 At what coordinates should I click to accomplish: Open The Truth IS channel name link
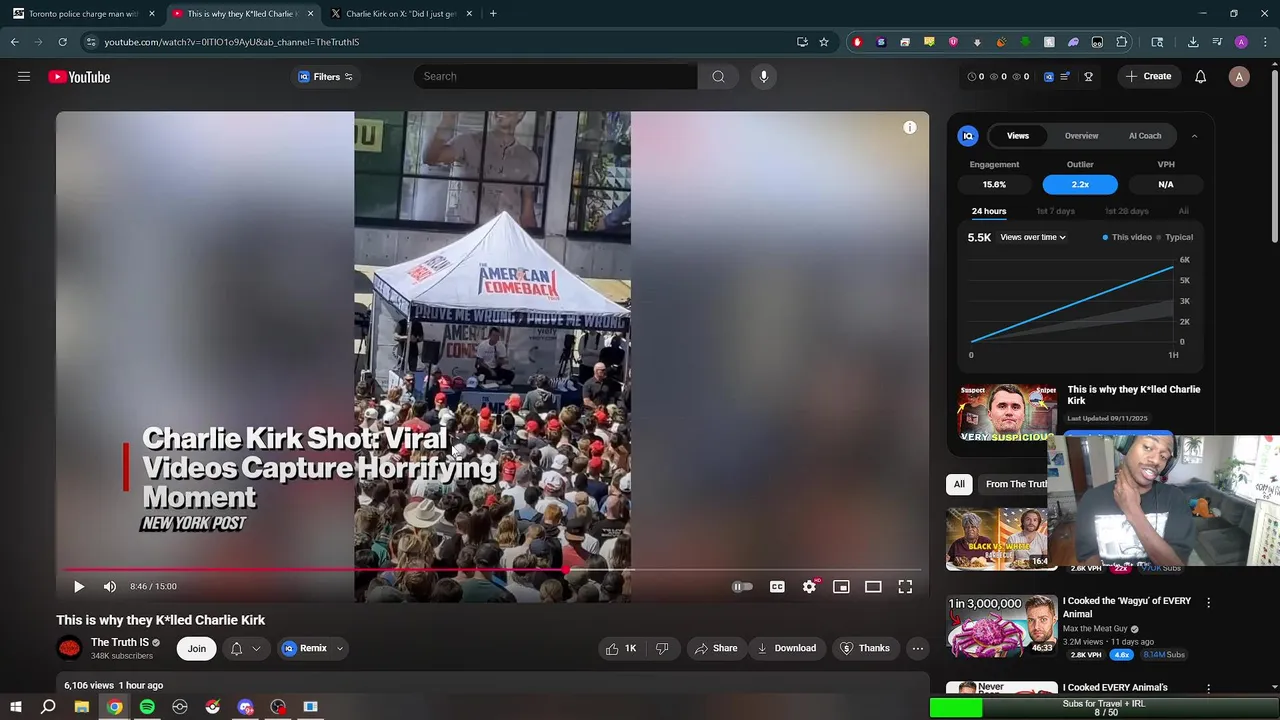(x=120, y=642)
